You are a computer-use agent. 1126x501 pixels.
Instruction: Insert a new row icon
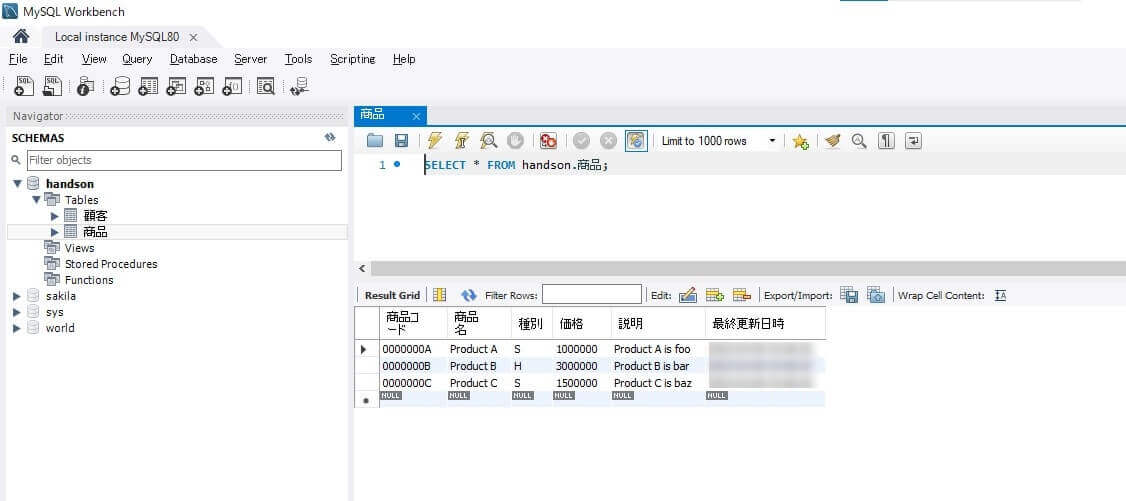715,294
